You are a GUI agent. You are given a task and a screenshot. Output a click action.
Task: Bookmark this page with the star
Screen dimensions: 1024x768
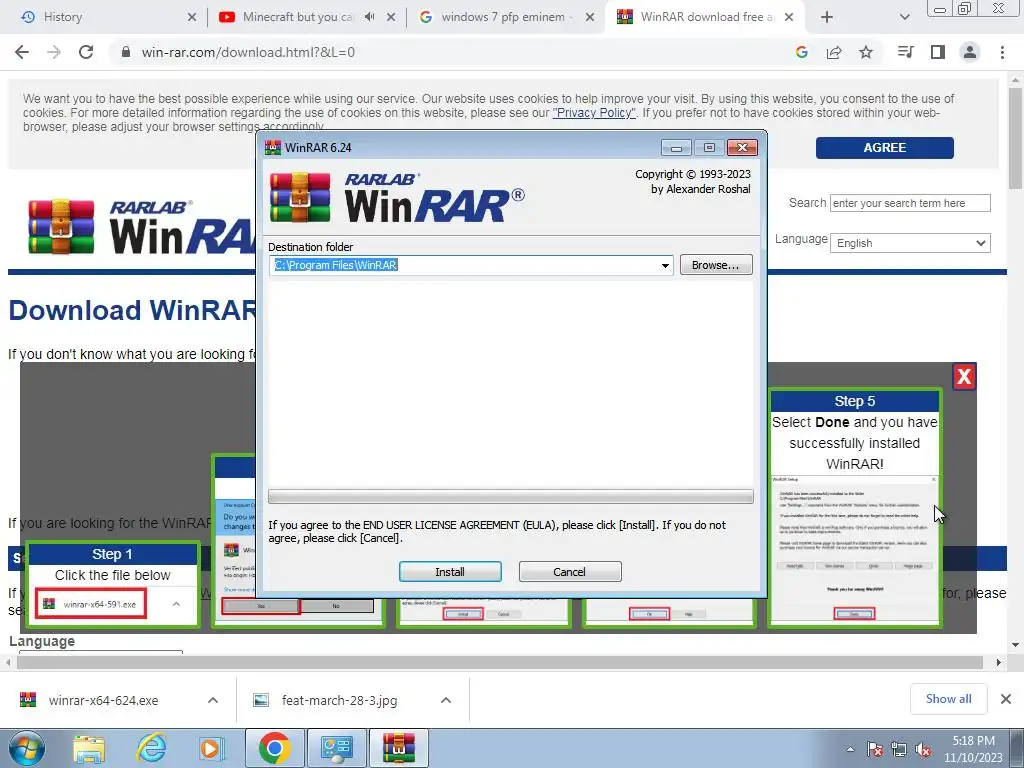tap(866, 52)
